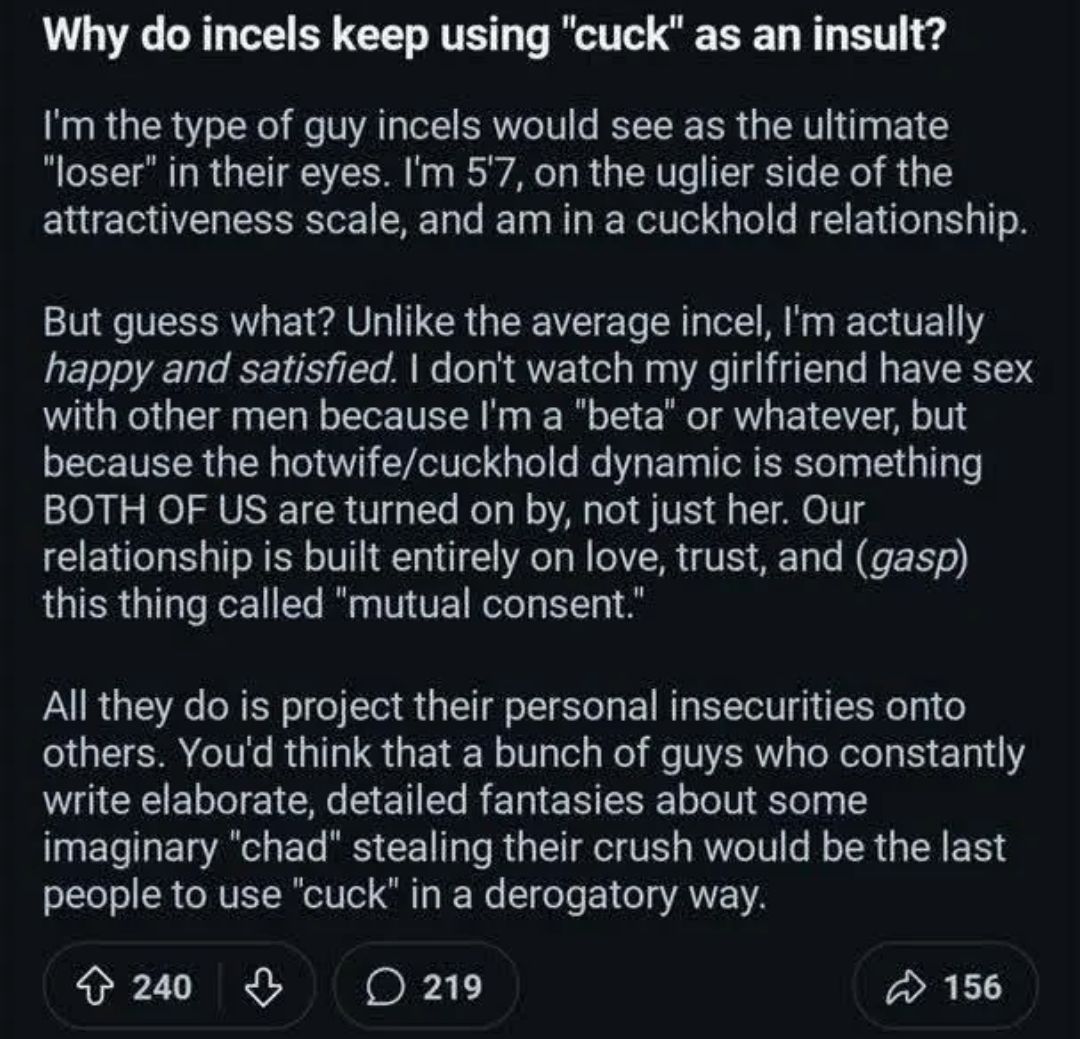Open the post titled Why do incels keep using "cuck"

pos(492,34)
